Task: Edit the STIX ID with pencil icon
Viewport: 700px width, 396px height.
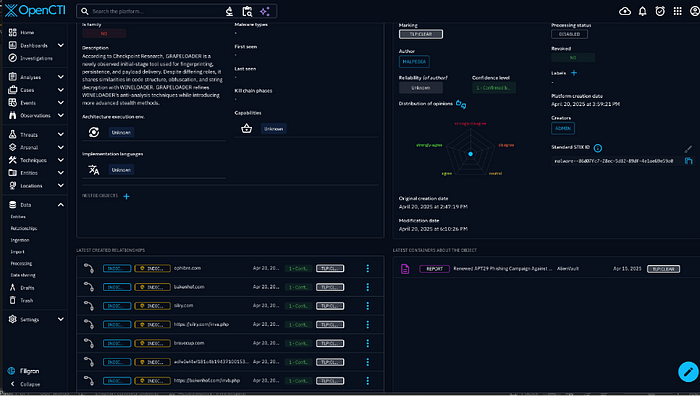Action: (688, 149)
